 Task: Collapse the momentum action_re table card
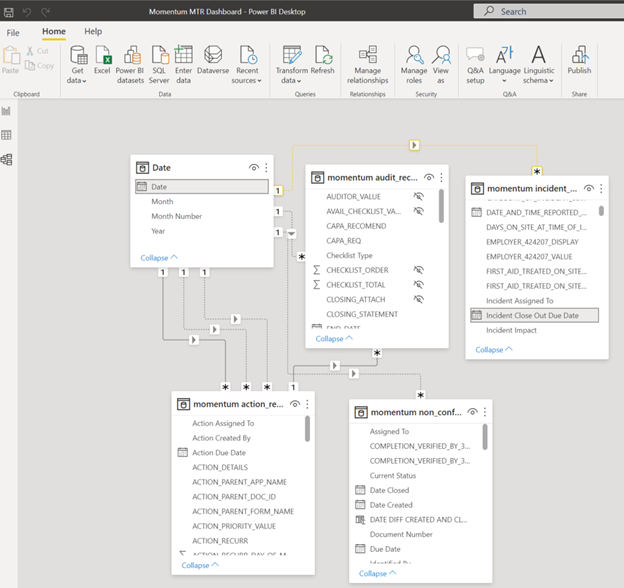[x=200, y=565]
